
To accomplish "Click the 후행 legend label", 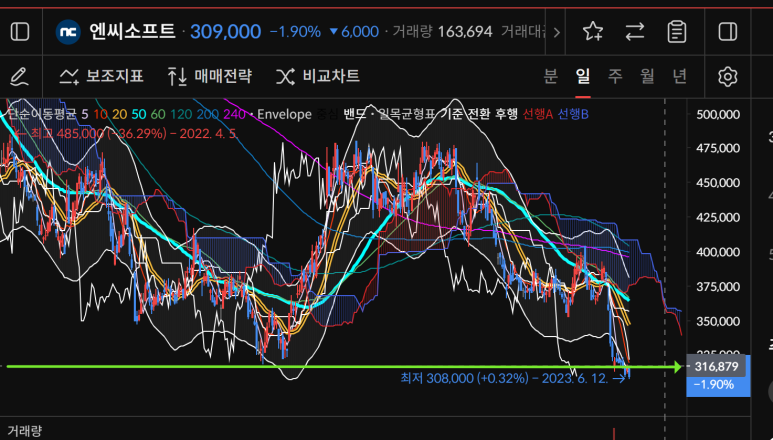I will pos(506,114).
